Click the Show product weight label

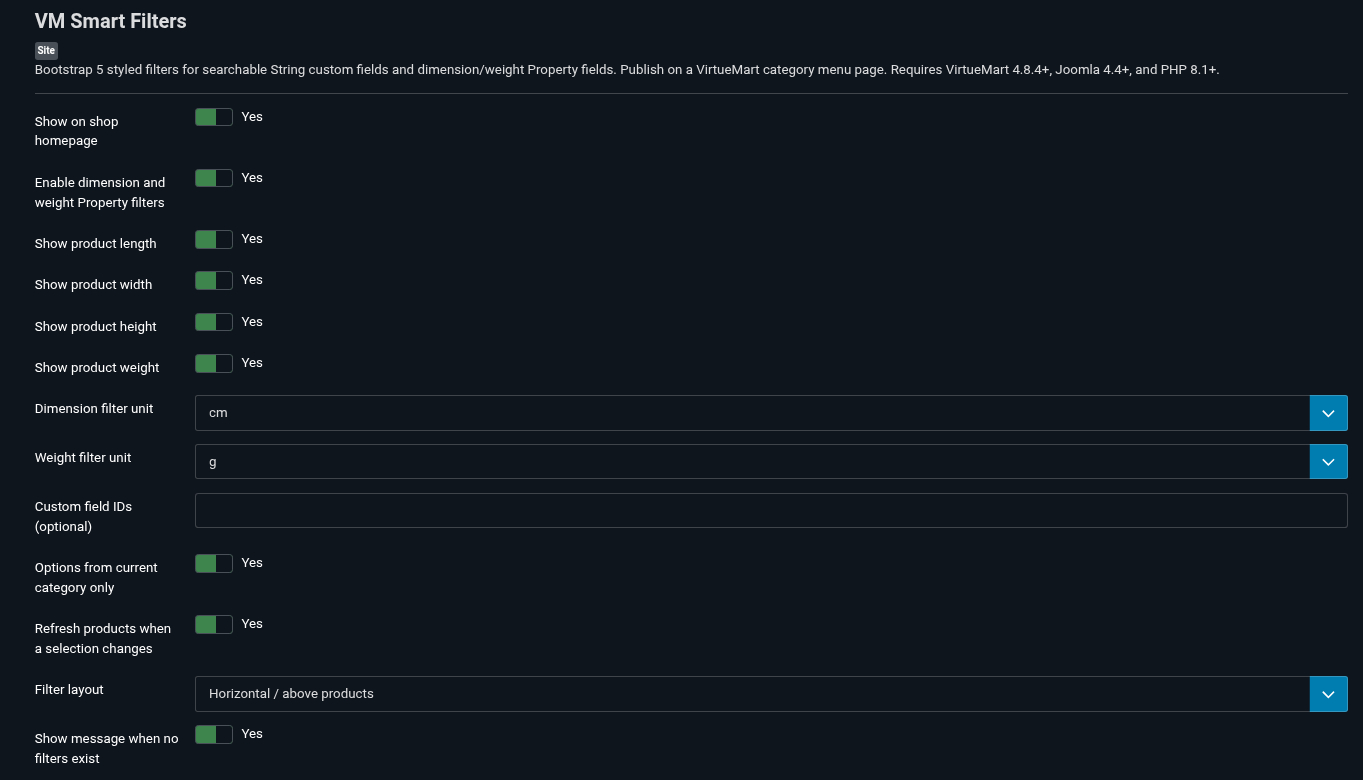[97, 367]
